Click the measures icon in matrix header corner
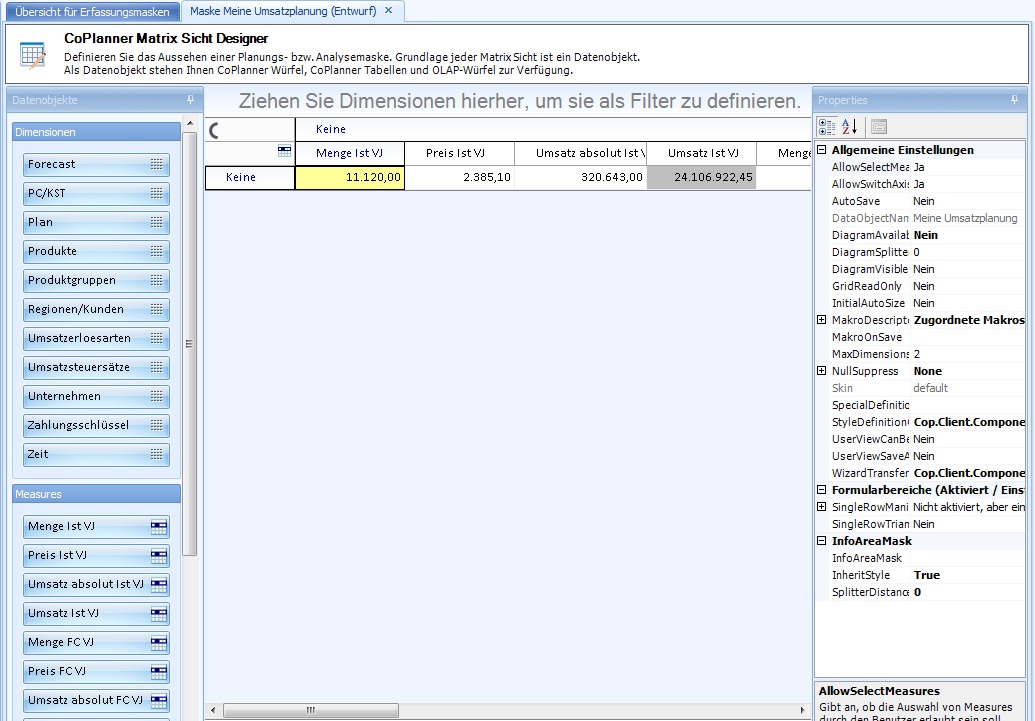 coord(284,151)
